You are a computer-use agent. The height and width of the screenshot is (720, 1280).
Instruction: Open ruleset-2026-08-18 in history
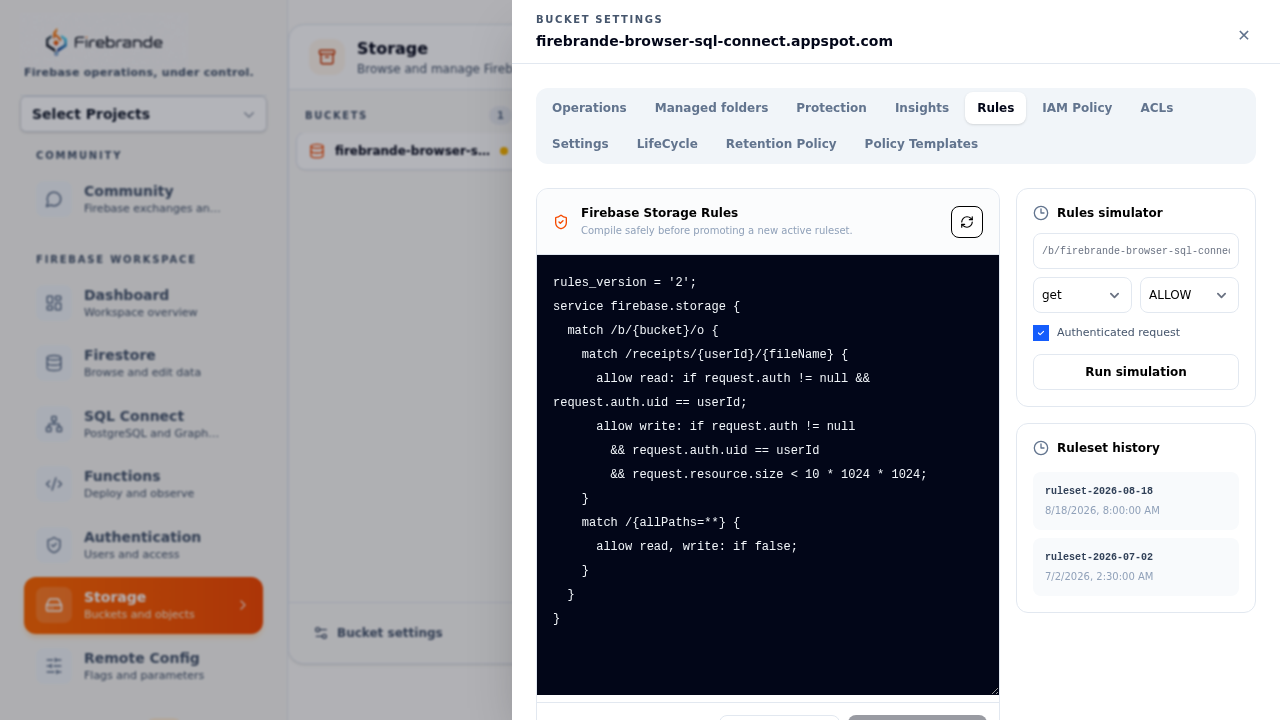coord(1136,501)
